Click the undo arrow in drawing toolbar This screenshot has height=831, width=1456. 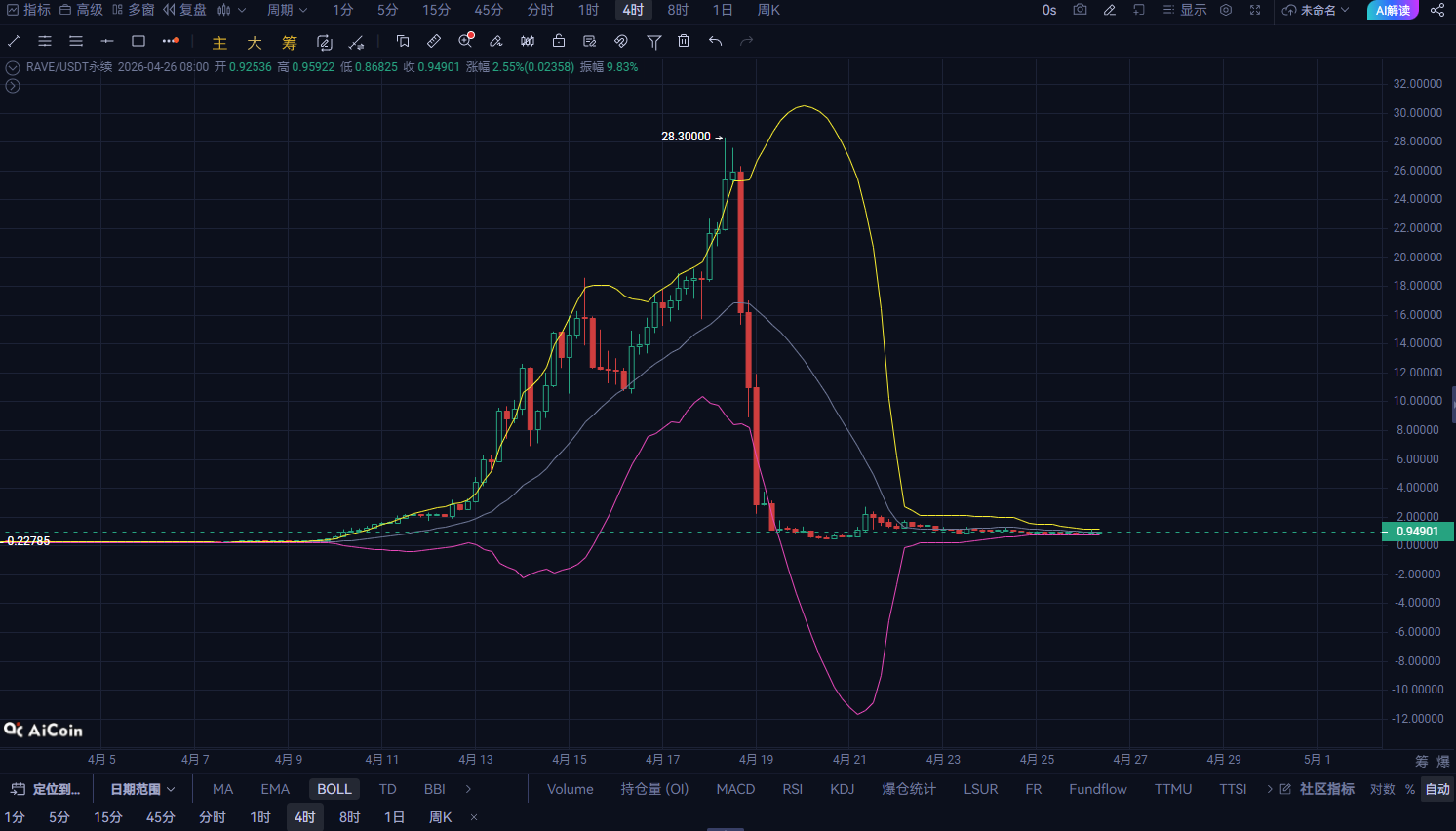[715, 41]
